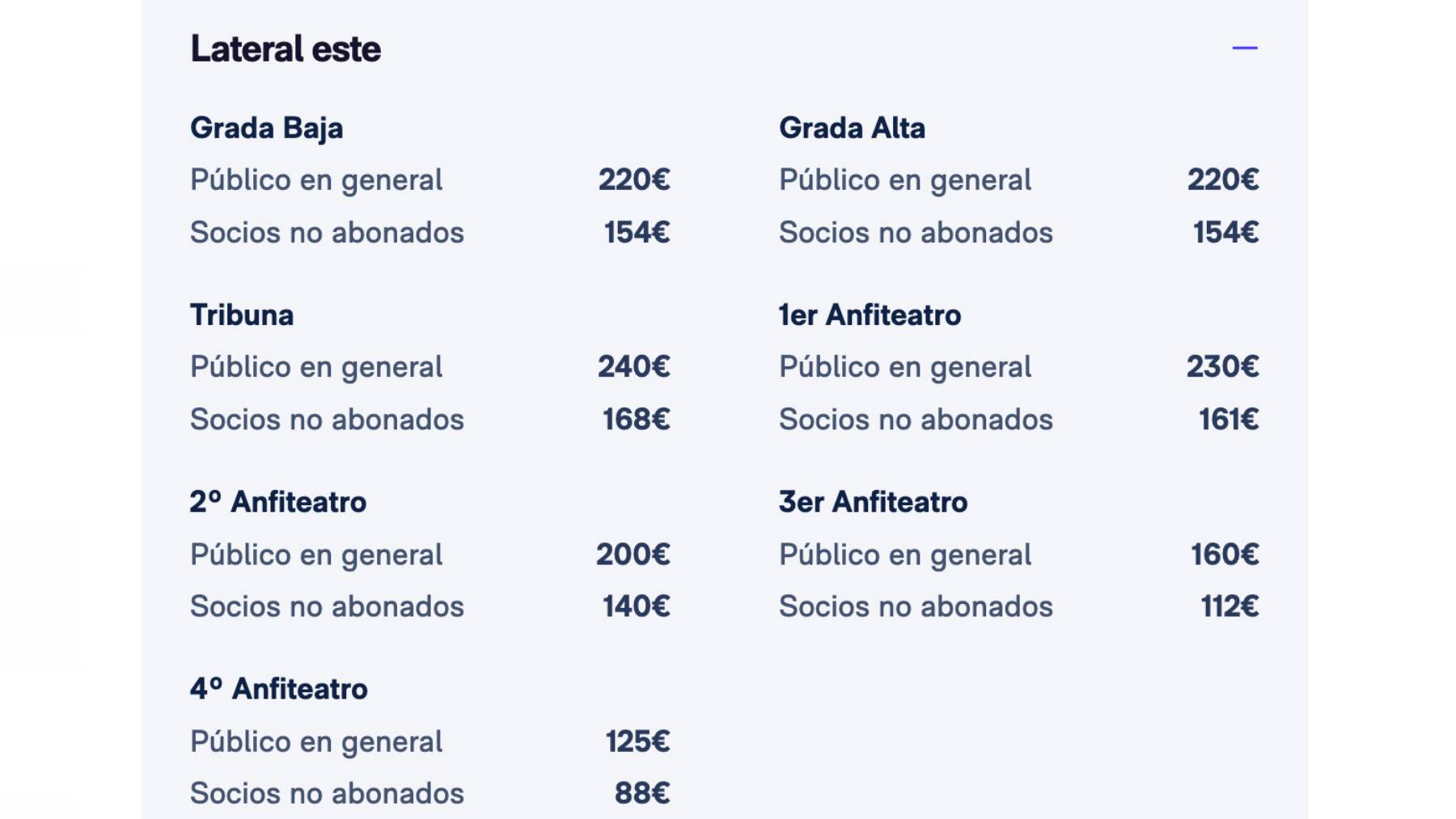The width and height of the screenshot is (1456, 819).
Task: Select the 230€ price for 1er Anfiteatro
Action: (x=1223, y=367)
